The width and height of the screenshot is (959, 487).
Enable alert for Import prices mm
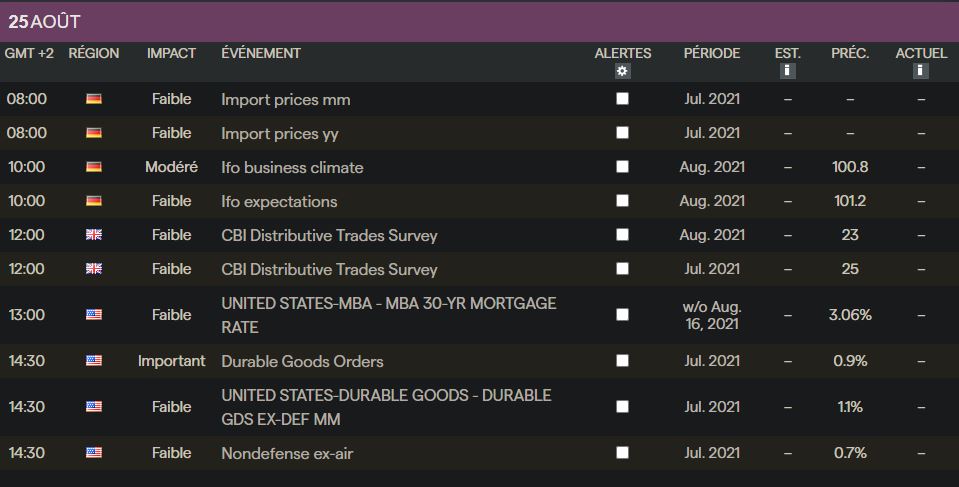point(622,99)
